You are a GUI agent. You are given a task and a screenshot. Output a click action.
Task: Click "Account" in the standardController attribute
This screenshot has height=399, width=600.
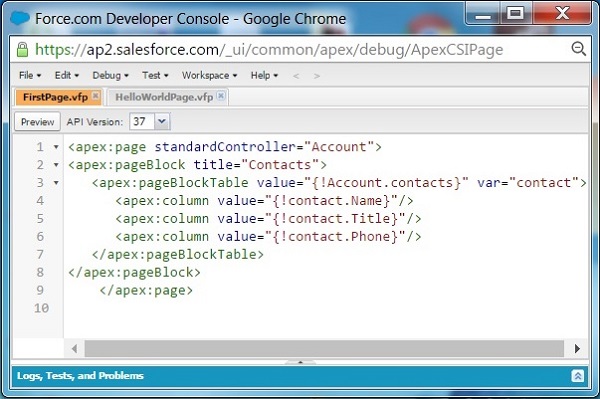click(339, 147)
